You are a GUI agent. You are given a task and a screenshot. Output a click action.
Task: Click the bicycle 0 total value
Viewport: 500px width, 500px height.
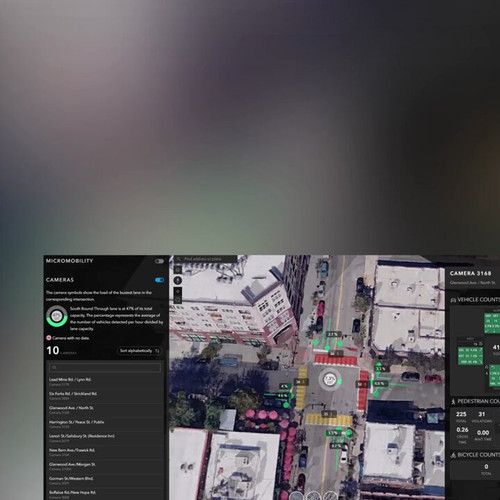[x=486, y=467]
